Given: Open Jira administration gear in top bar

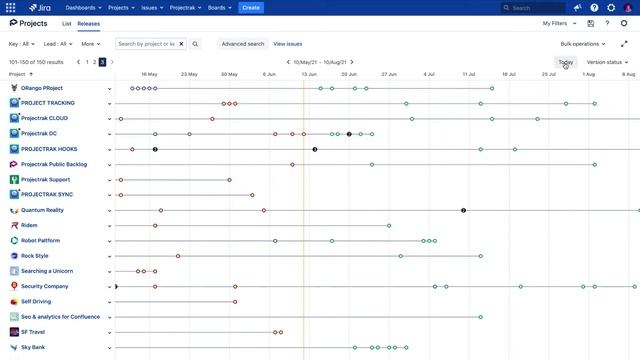Looking at the screenshot, I should click(x=611, y=7).
